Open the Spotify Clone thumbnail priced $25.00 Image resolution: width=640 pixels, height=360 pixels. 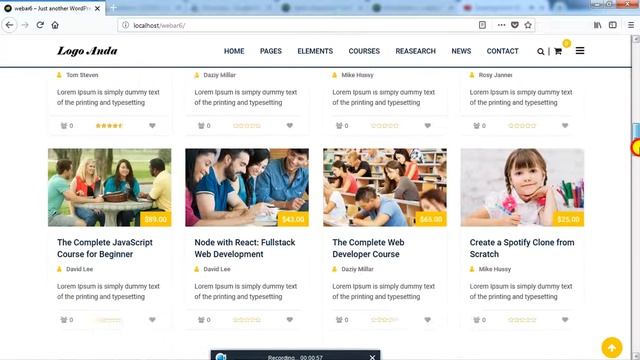[522, 187]
